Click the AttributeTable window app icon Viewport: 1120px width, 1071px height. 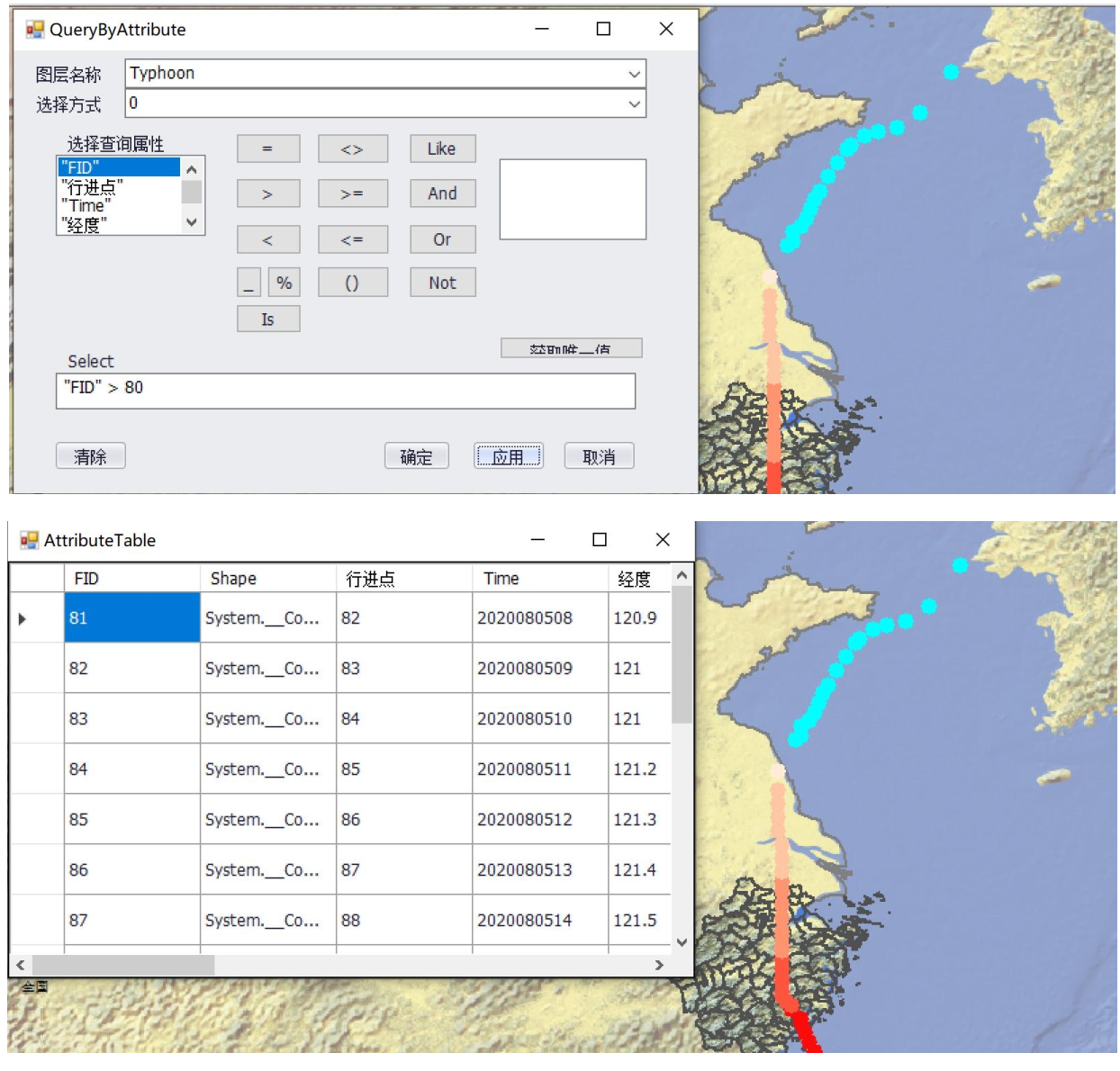30,540
